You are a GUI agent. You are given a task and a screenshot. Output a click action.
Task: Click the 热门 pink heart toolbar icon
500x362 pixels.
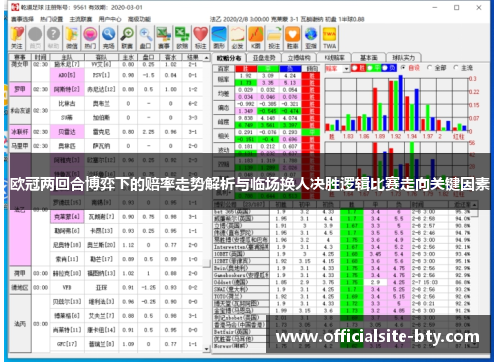[x=90, y=38]
